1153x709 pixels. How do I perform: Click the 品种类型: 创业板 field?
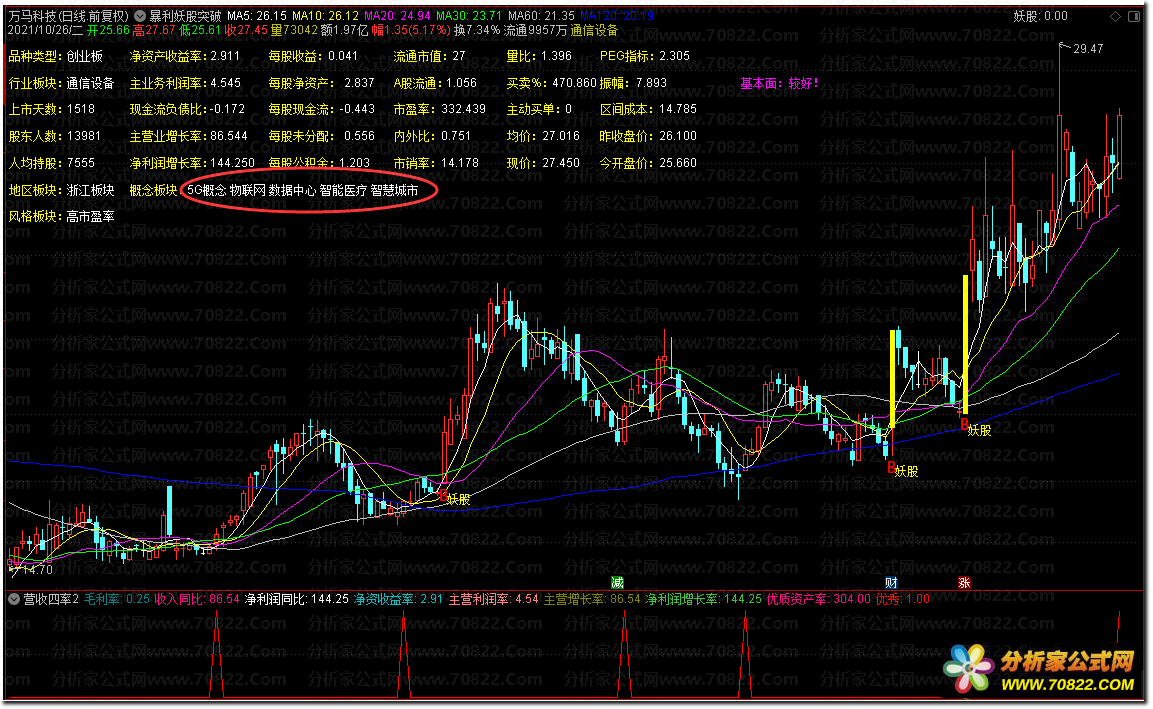56,57
